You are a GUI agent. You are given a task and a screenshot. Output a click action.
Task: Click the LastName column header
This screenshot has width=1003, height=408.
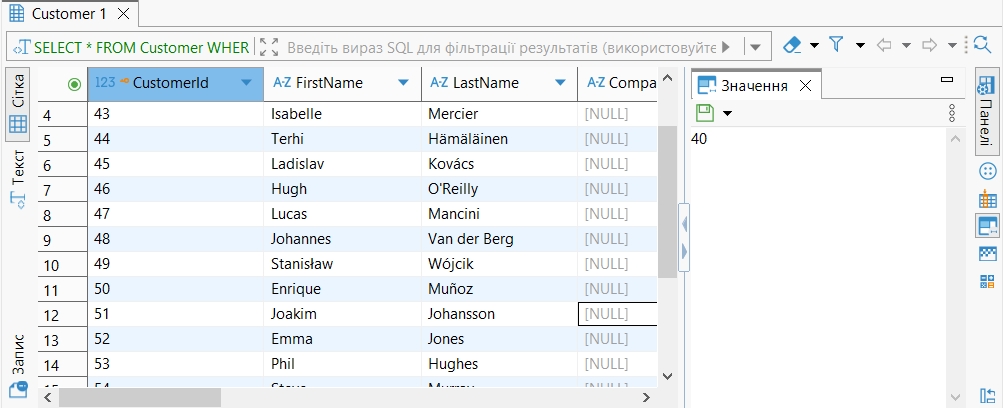pyautogui.click(x=500, y=84)
